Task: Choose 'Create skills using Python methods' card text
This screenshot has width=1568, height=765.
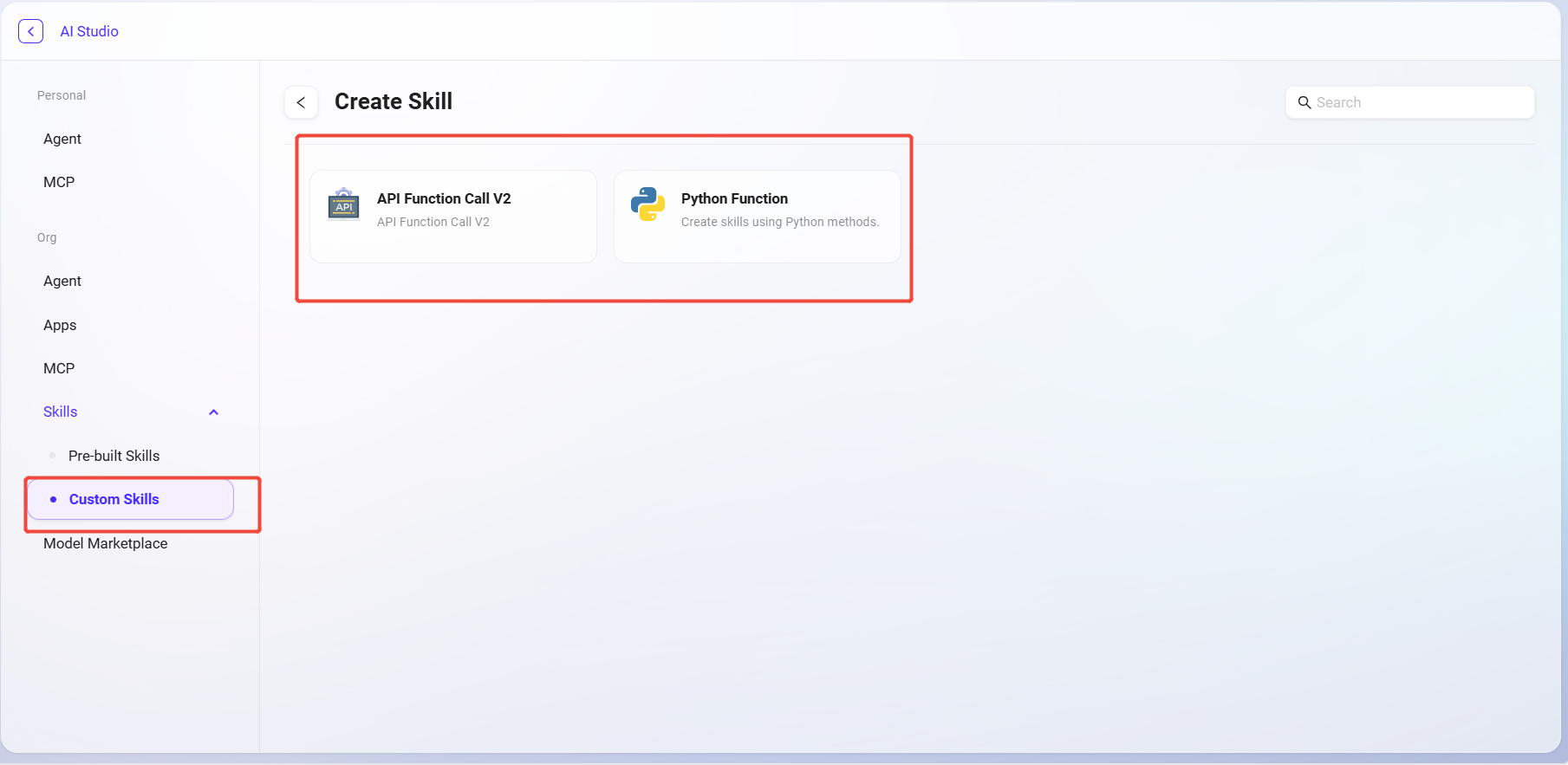Action: click(780, 222)
